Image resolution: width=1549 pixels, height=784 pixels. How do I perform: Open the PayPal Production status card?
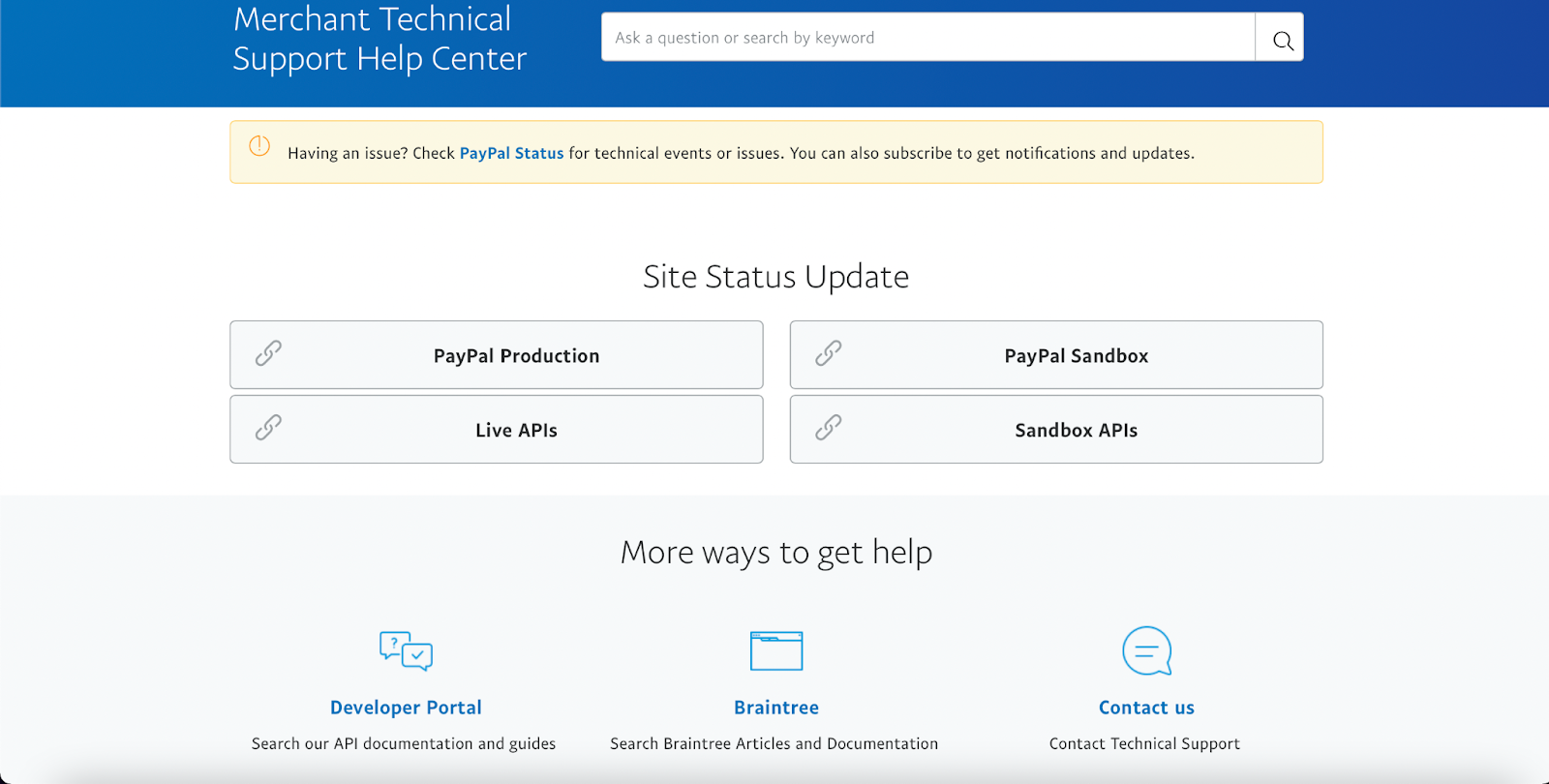pyautogui.click(x=497, y=355)
